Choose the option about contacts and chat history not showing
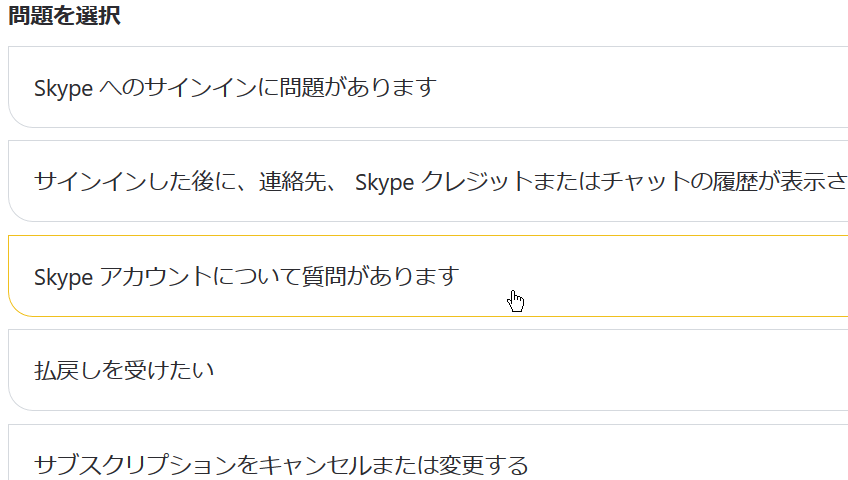This screenshot has width=848, height=480. 428,181
